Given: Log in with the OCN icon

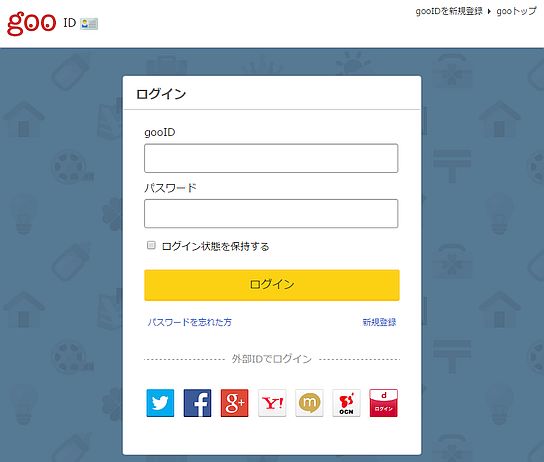Looking at the screenshot, I should point(346,403).
